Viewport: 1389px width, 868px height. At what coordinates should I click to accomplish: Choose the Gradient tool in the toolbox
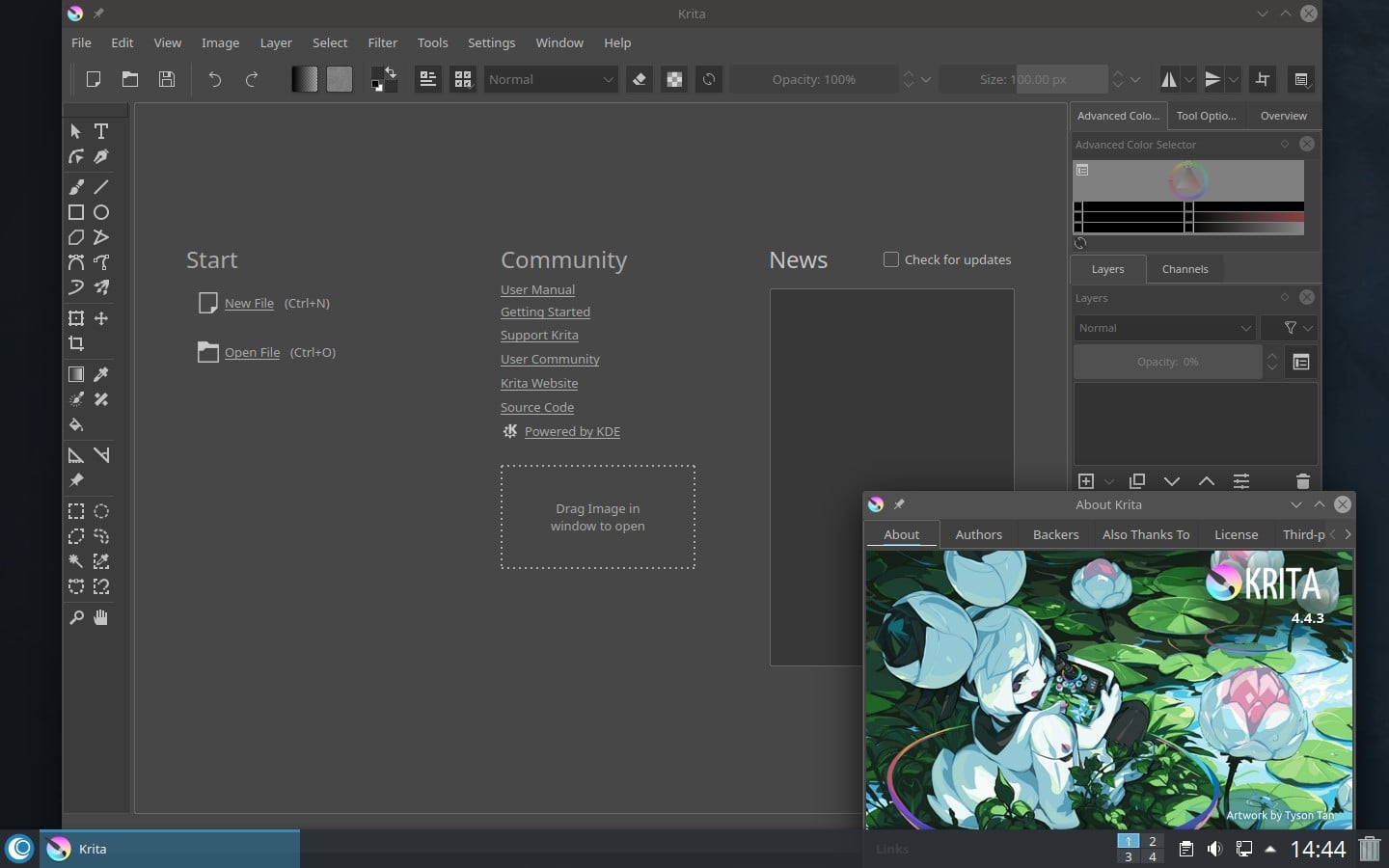point(76,374)
